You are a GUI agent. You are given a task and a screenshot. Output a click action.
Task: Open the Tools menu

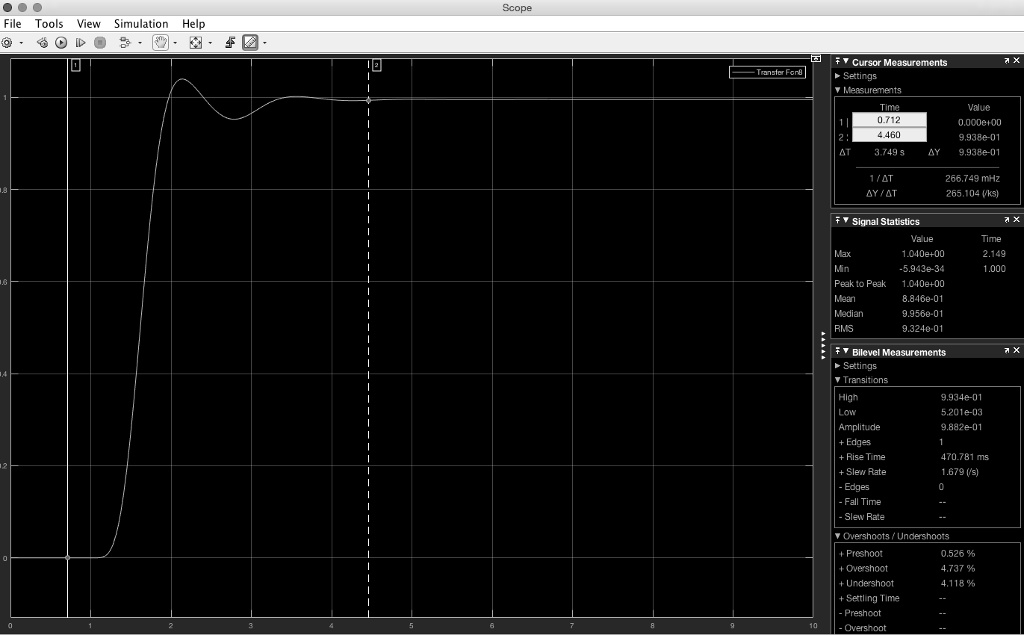pyautogui.click(x=49, y=23)
